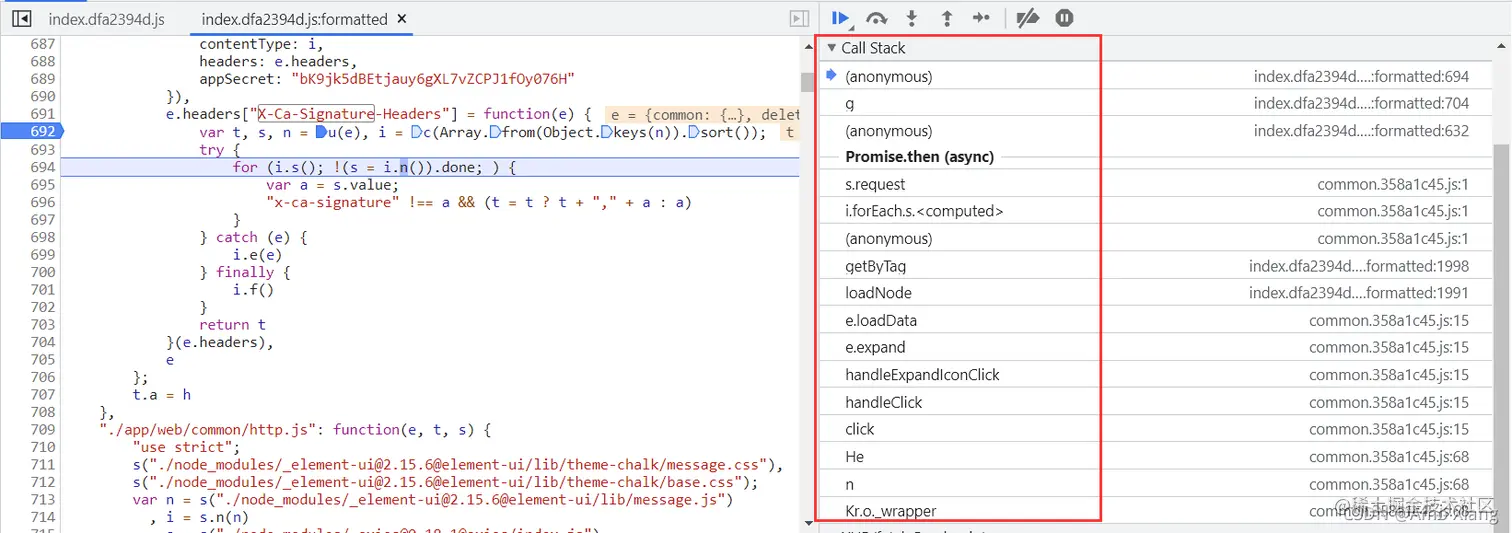1512x533 pixels.
Task: Collapse the Call Stack section
Action: (831, 48)
